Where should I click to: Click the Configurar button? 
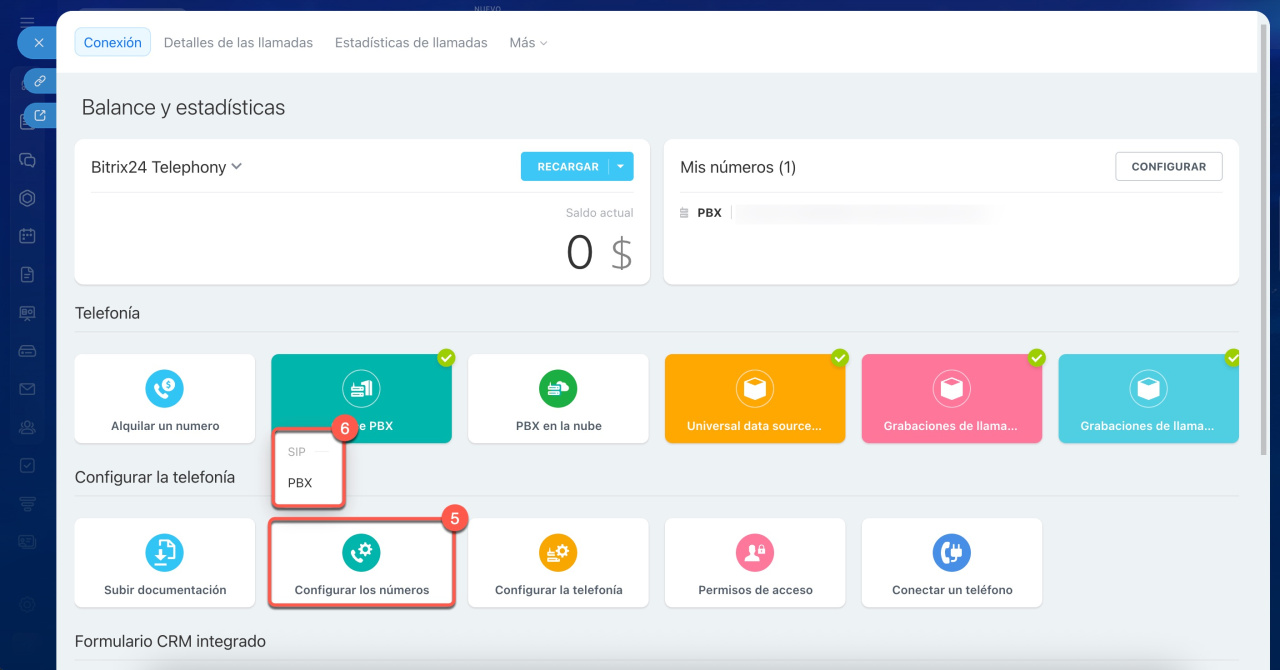click(1168, 167)
